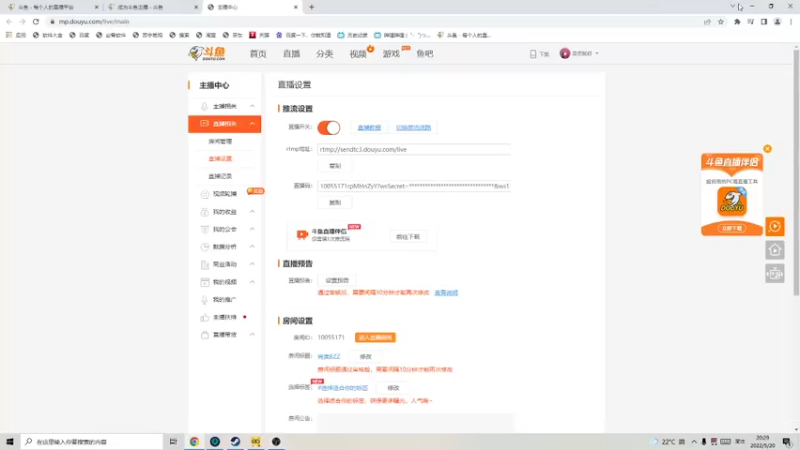Open the 鱼吧 navigation item
Image resolution: width=800 pixels, height=450 pixels.
(x=424, y=54)
